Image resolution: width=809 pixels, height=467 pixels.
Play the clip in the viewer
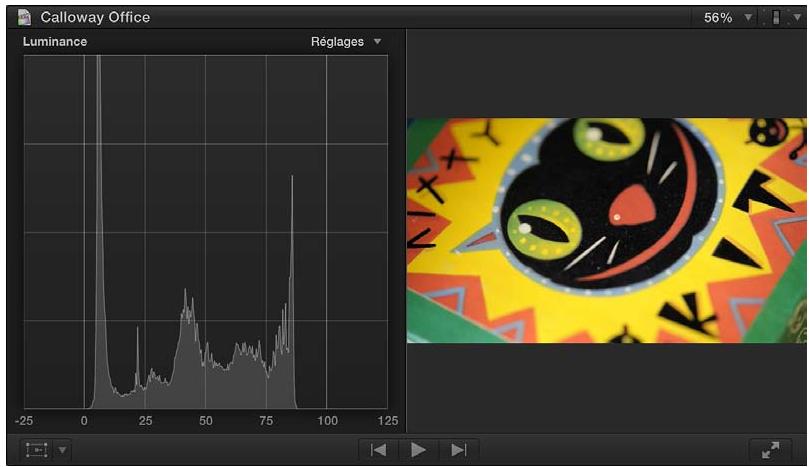click(x=418, y=450)
